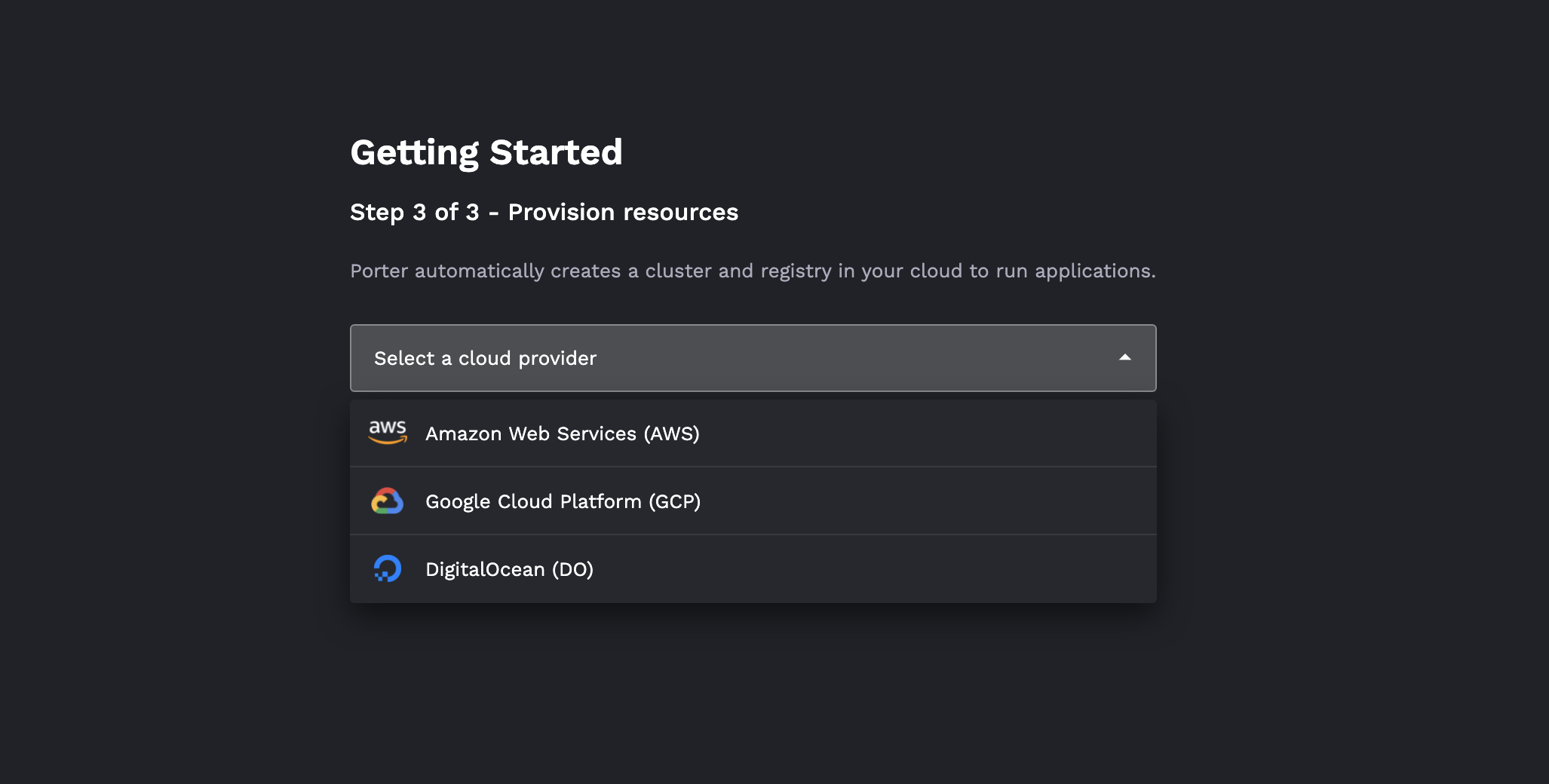Click 'Step 3 of 3 - Provision resources' text

[x=544, y=213]
